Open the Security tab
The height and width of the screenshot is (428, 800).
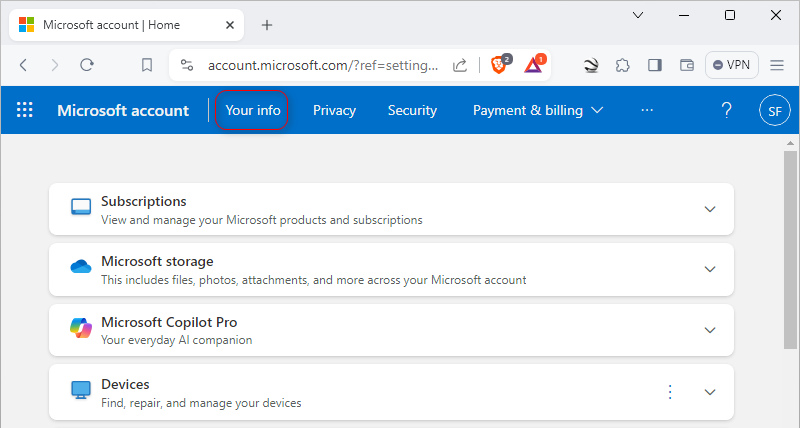[412, 110]
